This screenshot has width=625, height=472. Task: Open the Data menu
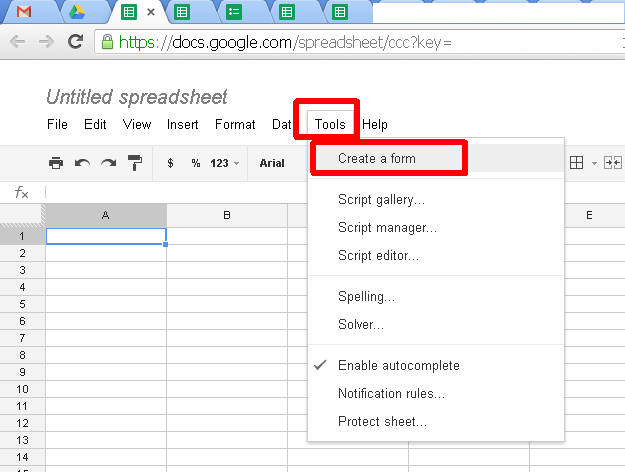[x=282, y=124]
